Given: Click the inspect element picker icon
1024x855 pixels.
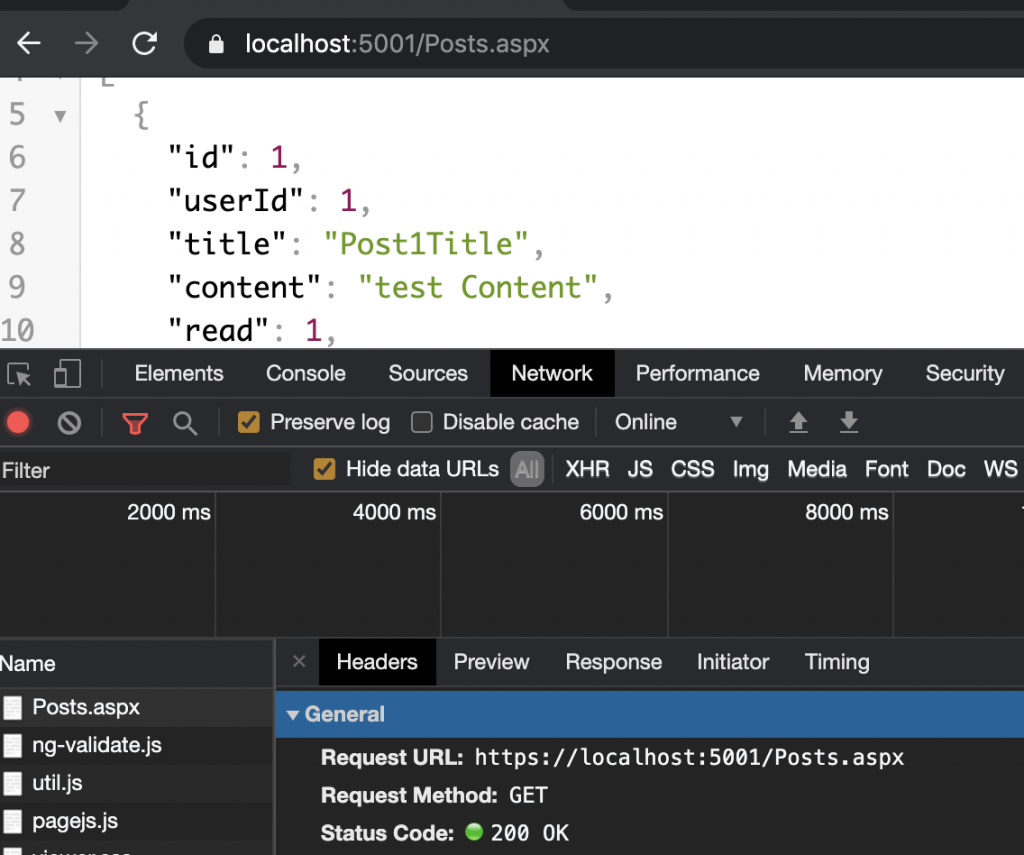Looking at the screenshot, I should (x=19, y=374).
